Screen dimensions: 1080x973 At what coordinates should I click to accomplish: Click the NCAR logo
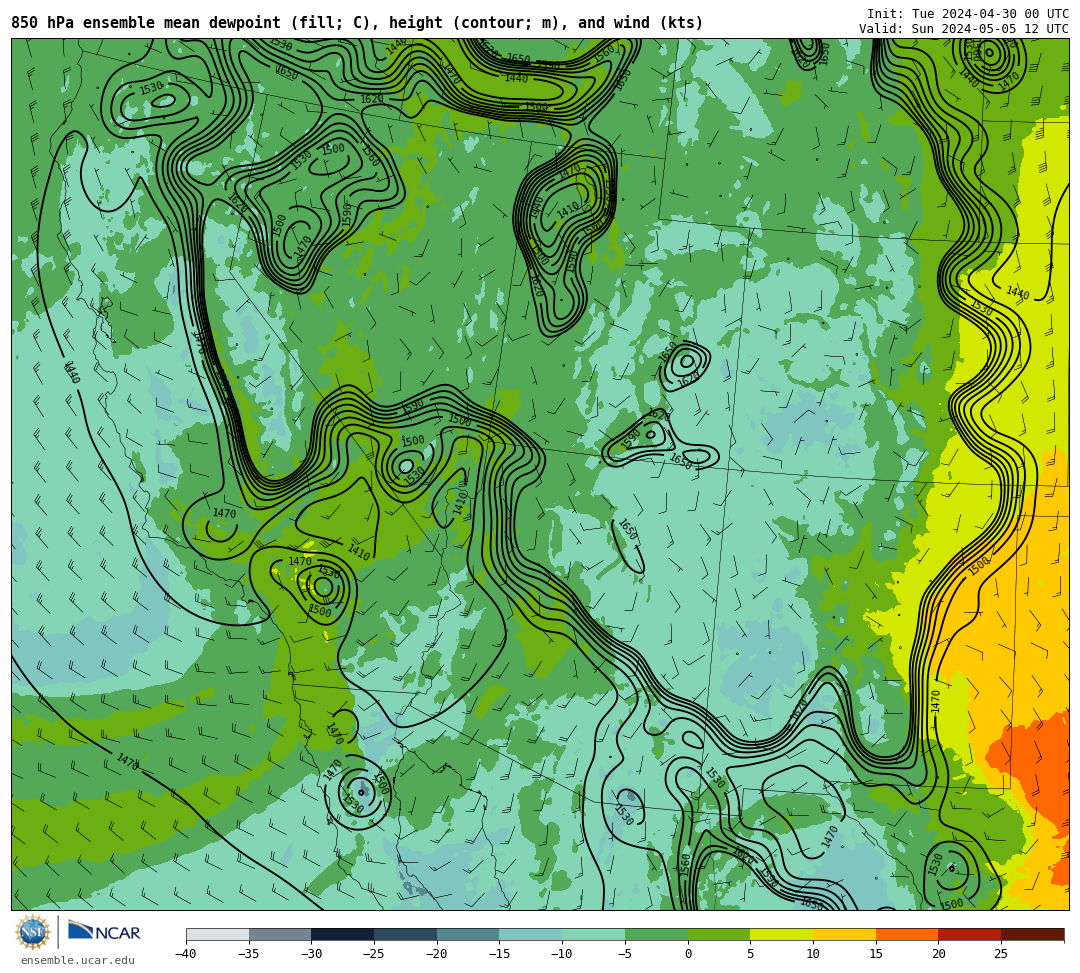click(x=104, y=932)
